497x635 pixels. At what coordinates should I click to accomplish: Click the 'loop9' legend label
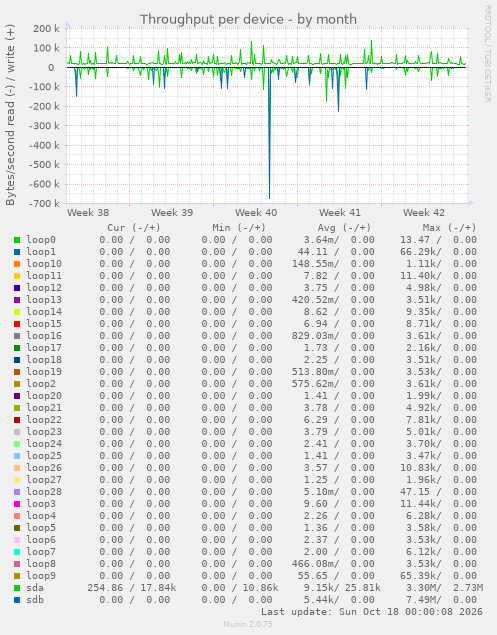41,576
